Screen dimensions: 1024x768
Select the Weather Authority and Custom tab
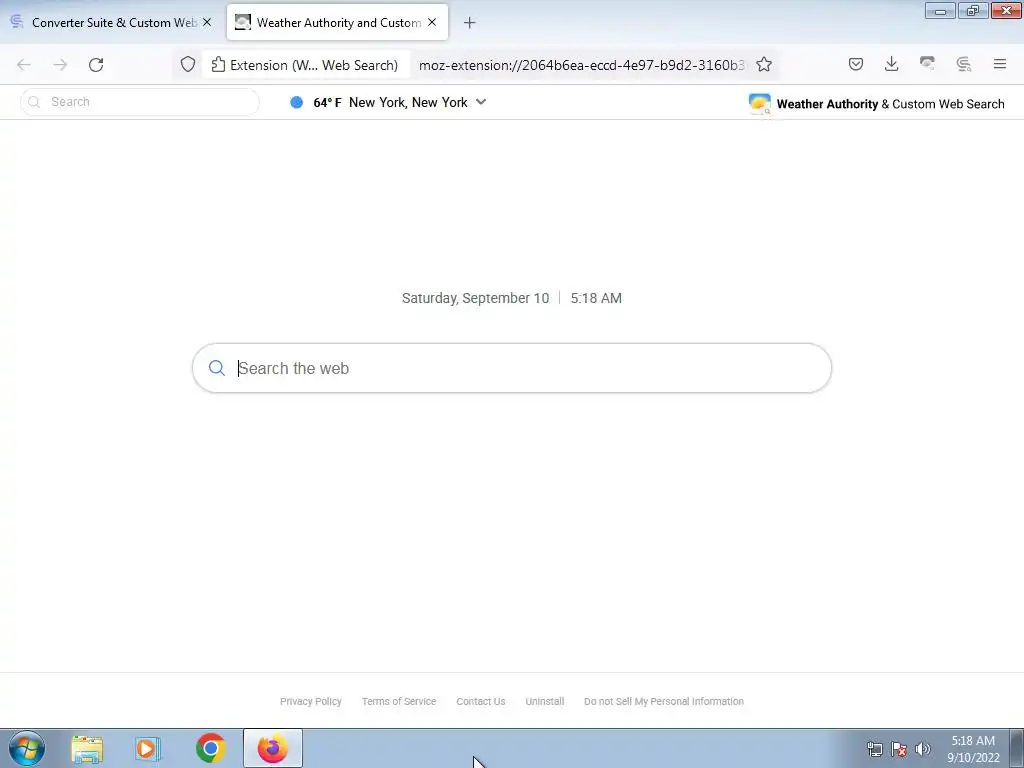click(337, 22)
